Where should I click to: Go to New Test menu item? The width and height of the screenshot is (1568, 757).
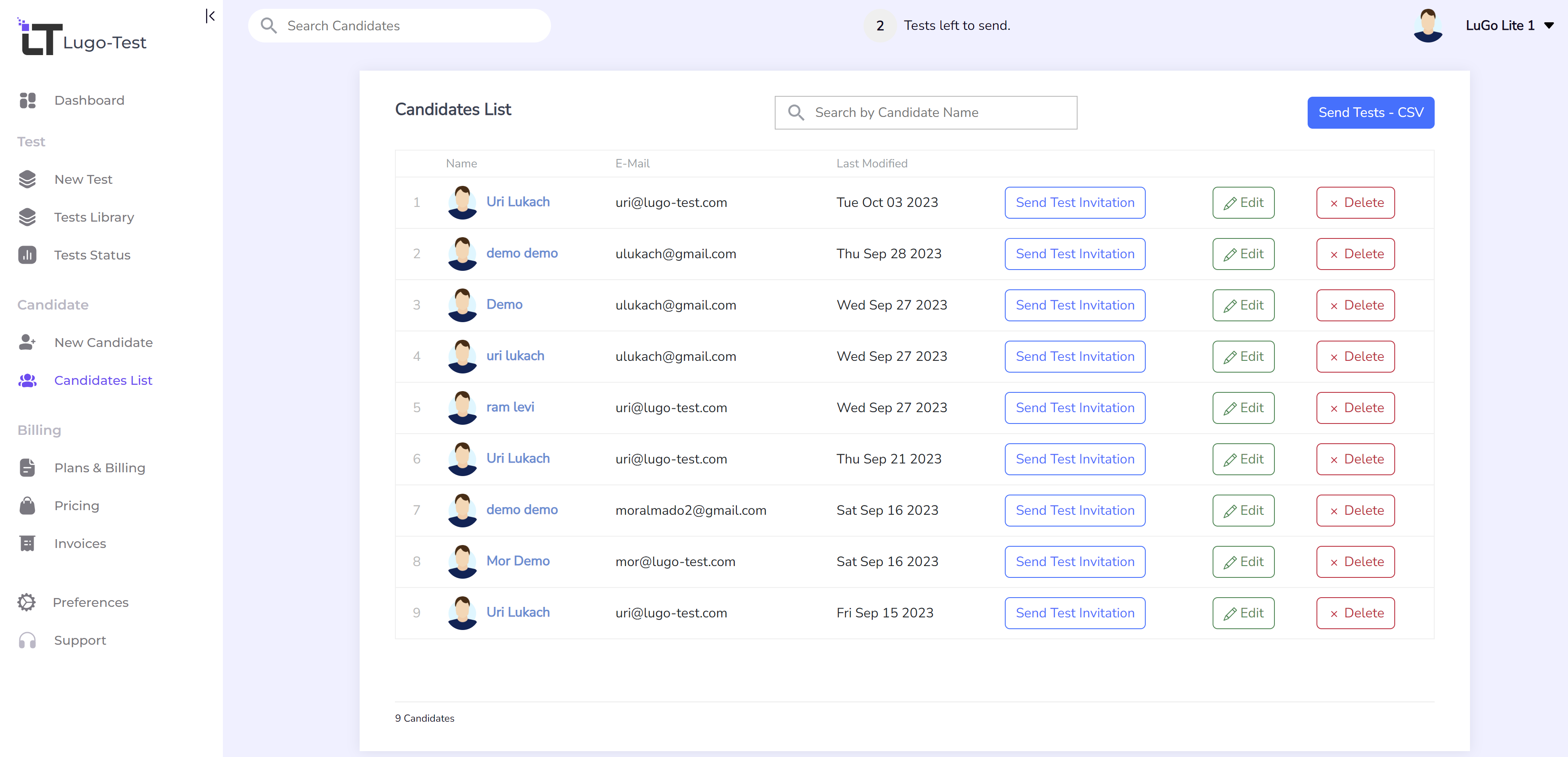pyautogui.click(x=83, y=180)
